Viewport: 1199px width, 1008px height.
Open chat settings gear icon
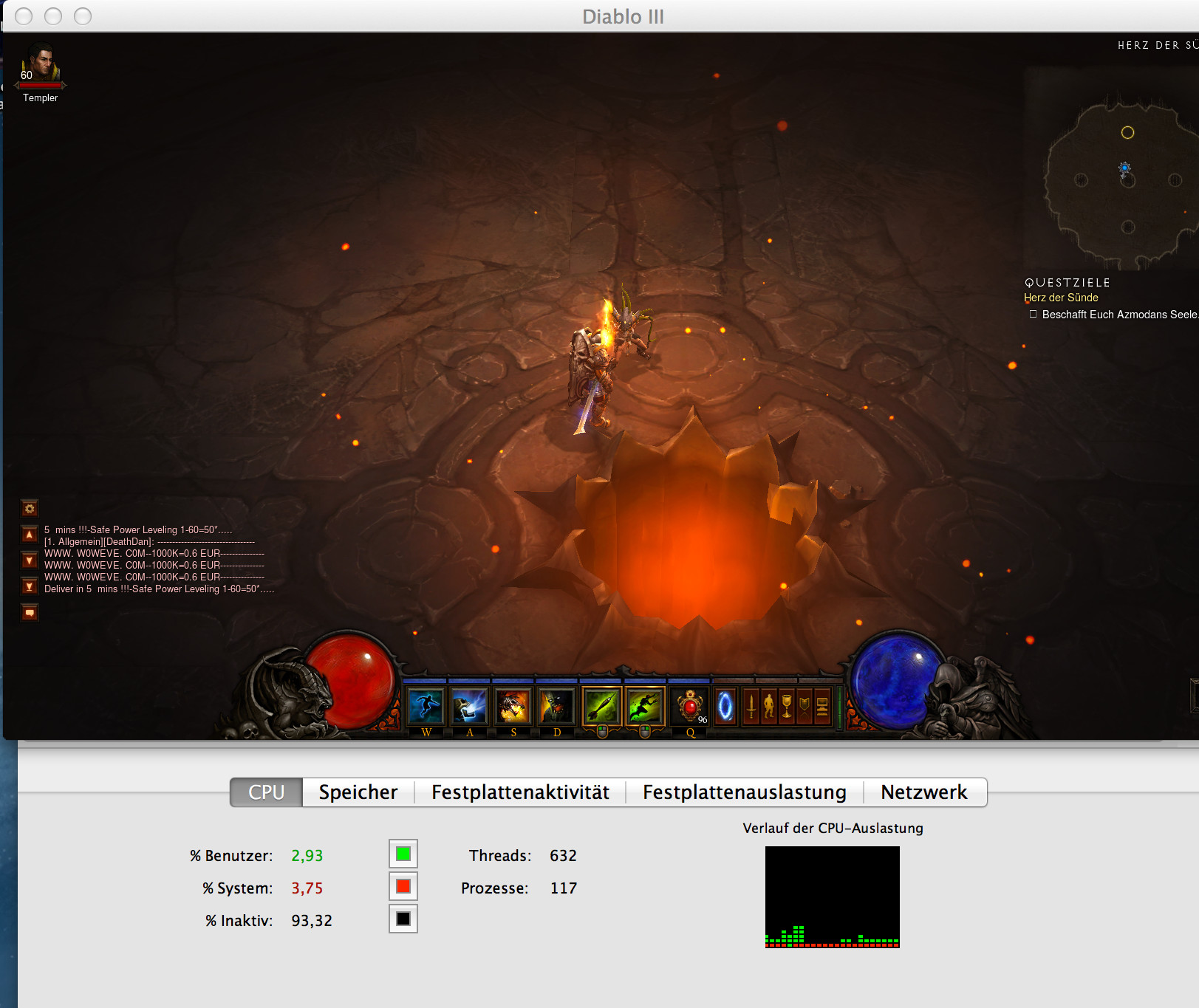30,508
